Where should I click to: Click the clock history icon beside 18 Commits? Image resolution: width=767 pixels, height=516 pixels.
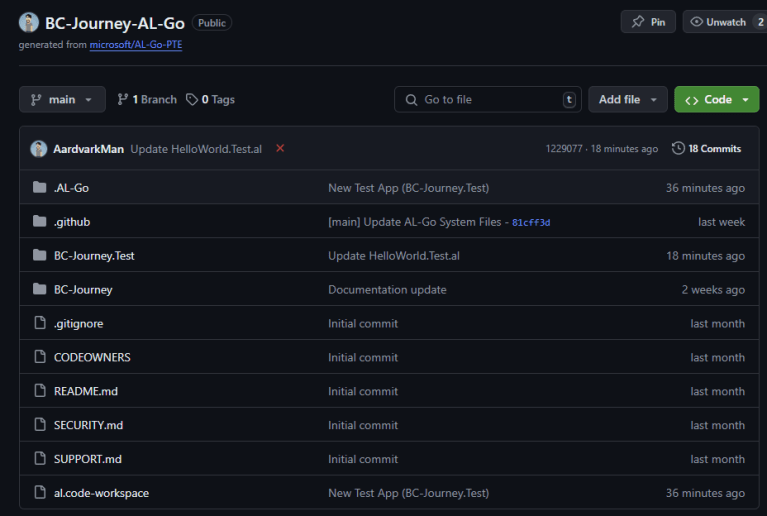point(678,148)
